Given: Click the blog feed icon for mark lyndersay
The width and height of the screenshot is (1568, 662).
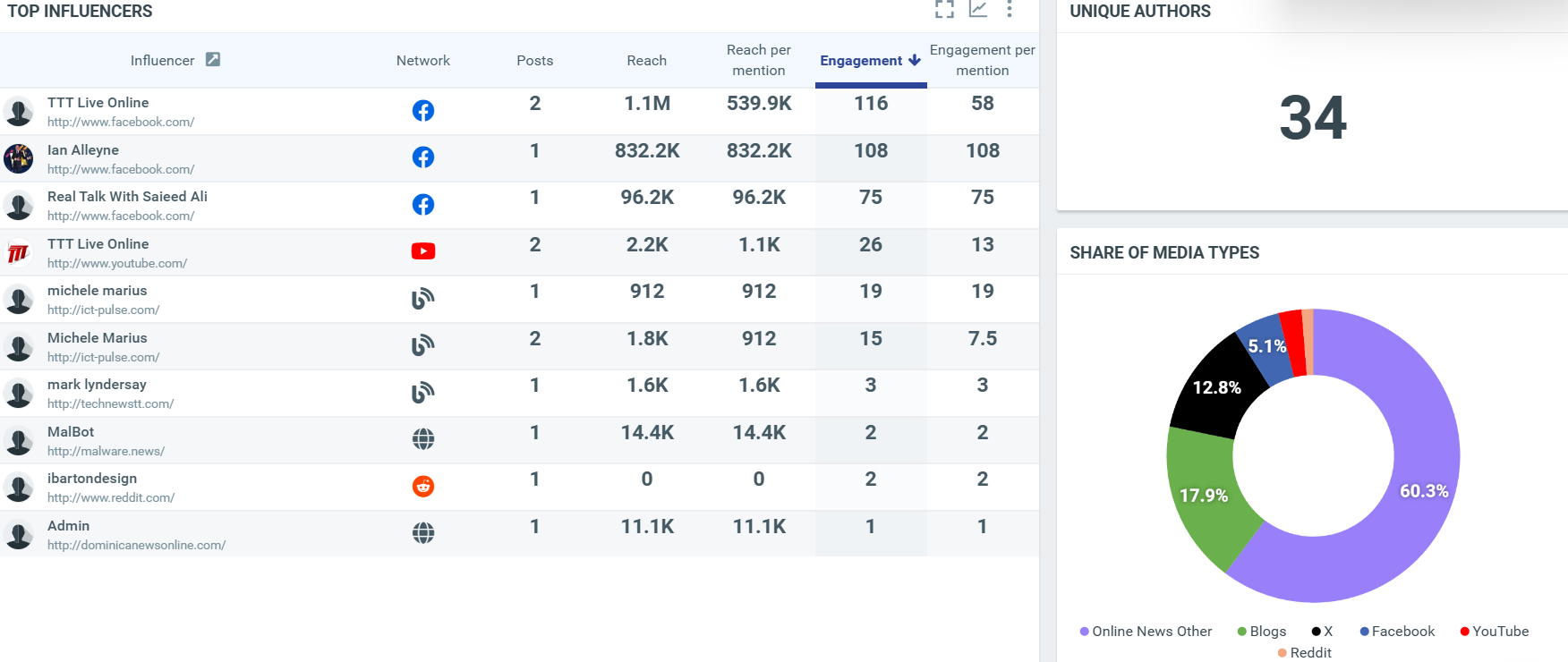Looking at the screenshot, I should point(423,392).
